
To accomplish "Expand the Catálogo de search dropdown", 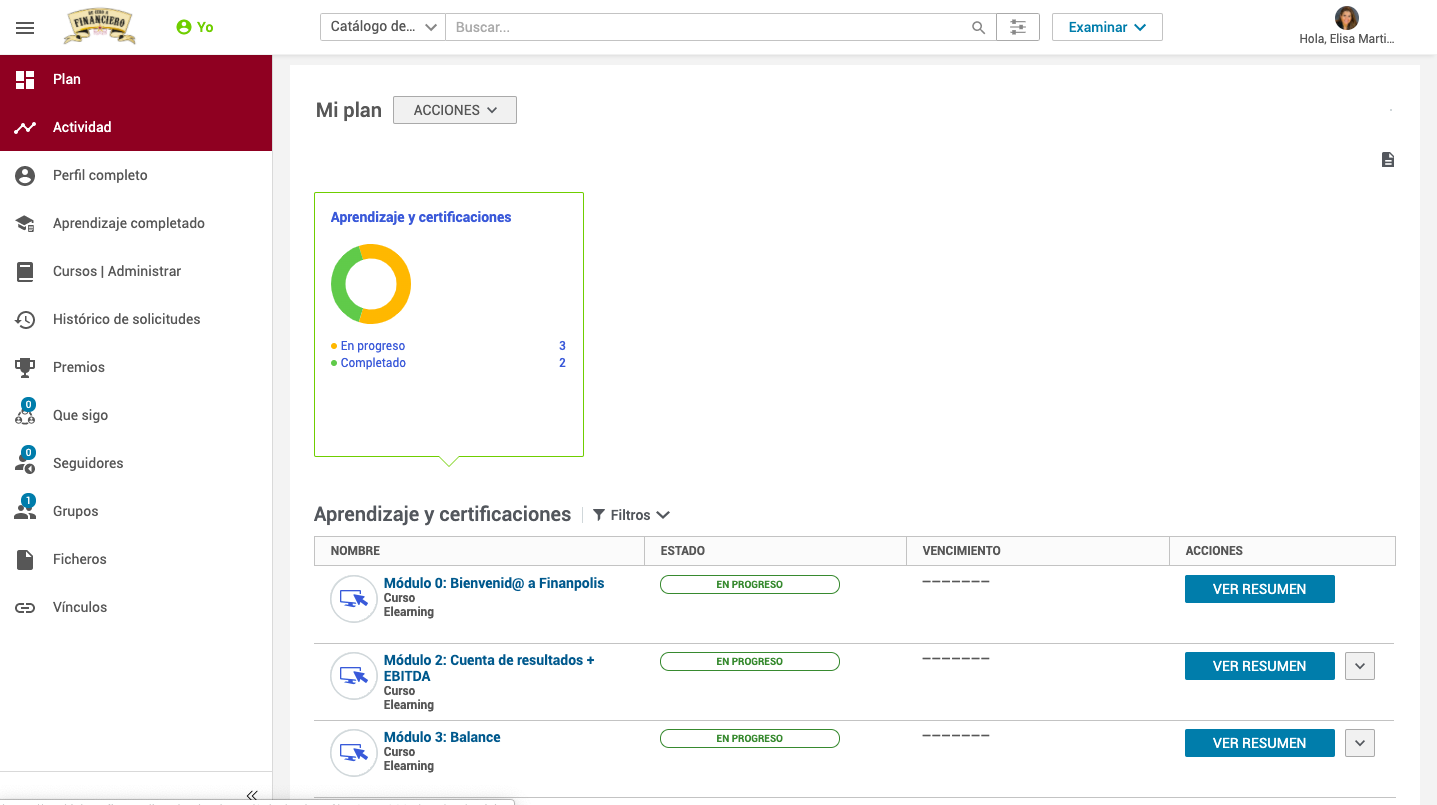I will pos(383,28).
